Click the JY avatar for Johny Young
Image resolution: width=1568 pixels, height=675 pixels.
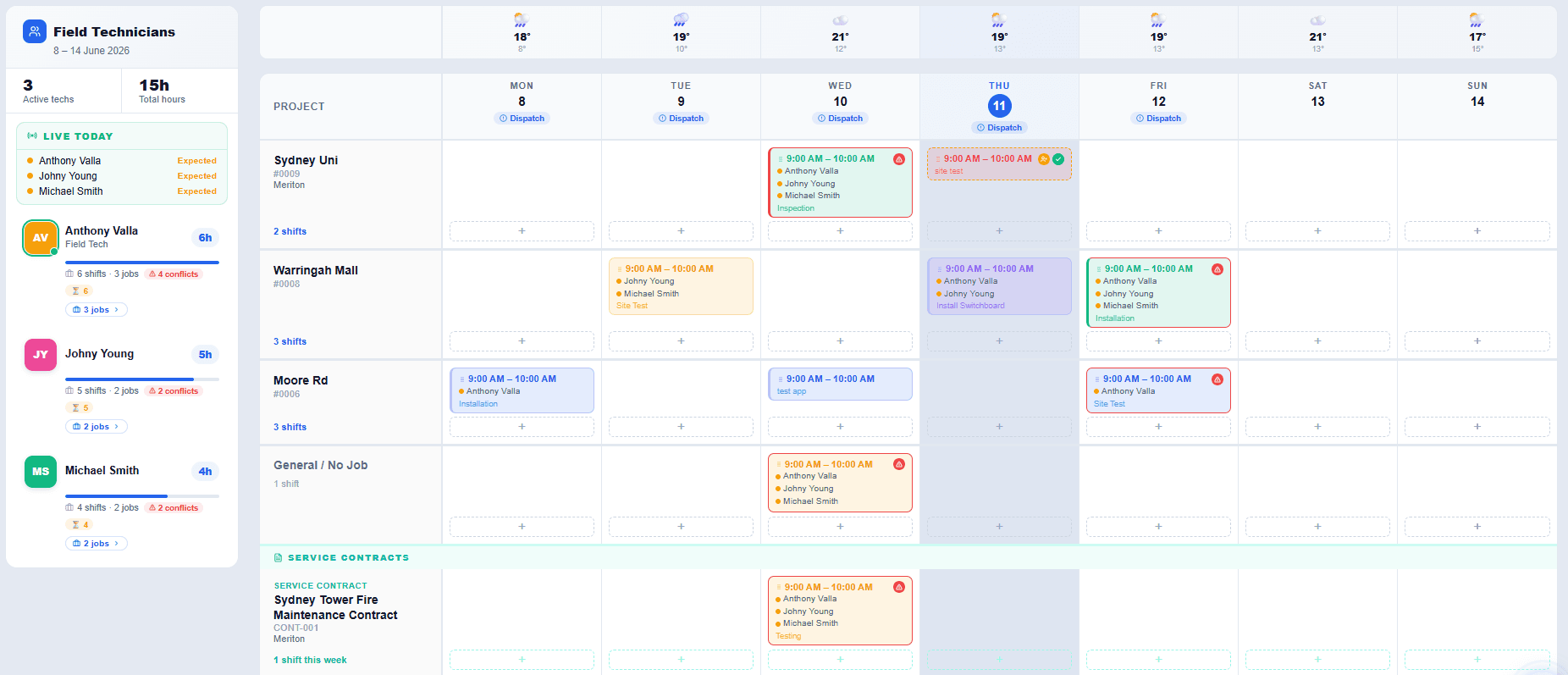click(x=41, y=355)
